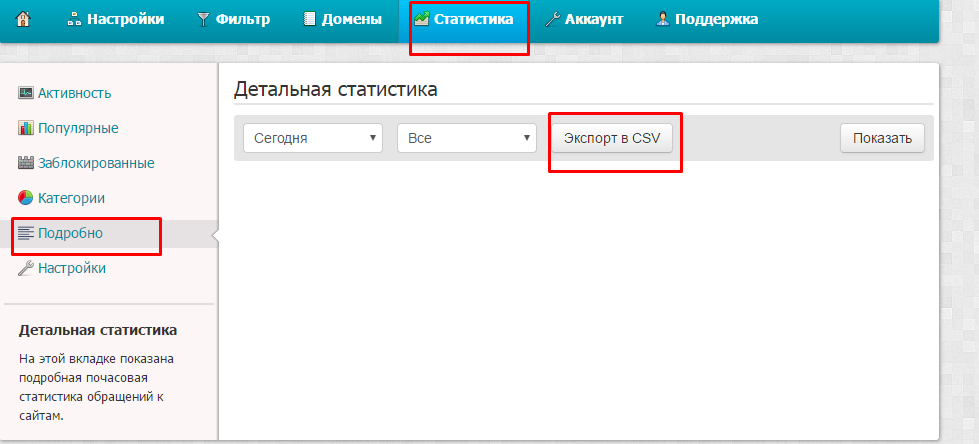Open the Аккаунт top menu
Viewport: 979px width, 444px height.
tap(594, 19)
